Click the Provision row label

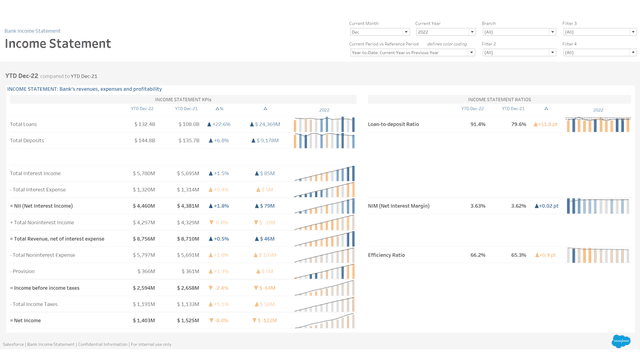(x=22, y=272)
